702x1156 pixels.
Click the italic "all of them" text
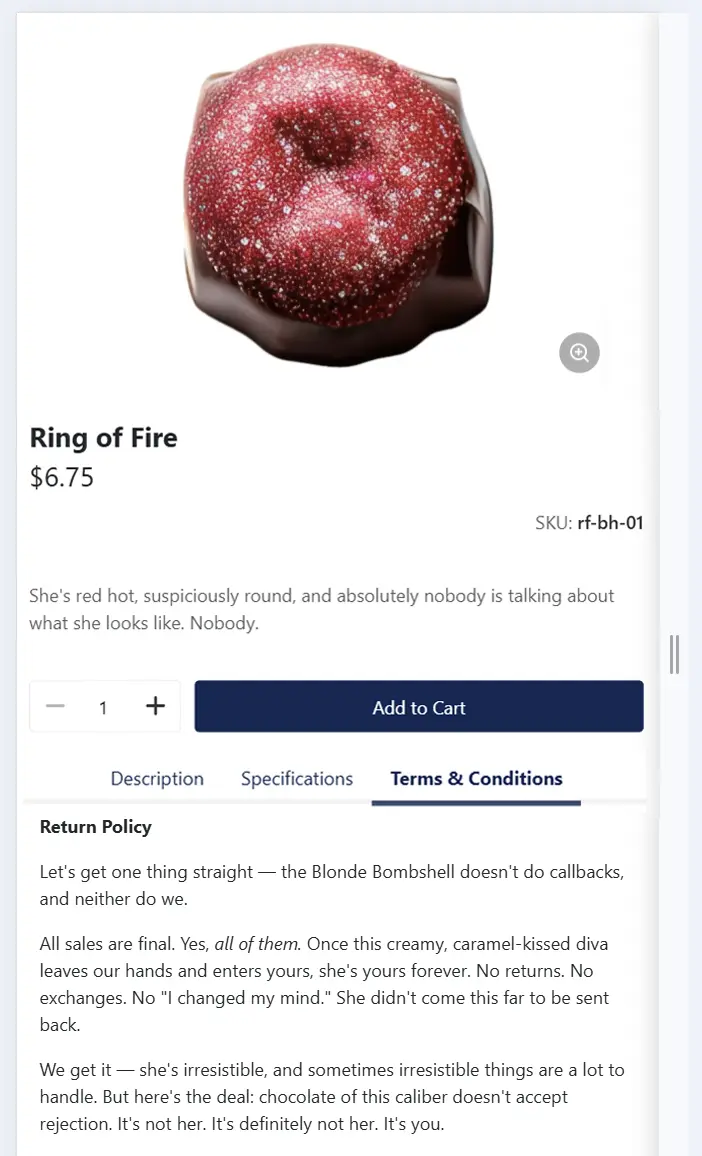tap(257, 944)
